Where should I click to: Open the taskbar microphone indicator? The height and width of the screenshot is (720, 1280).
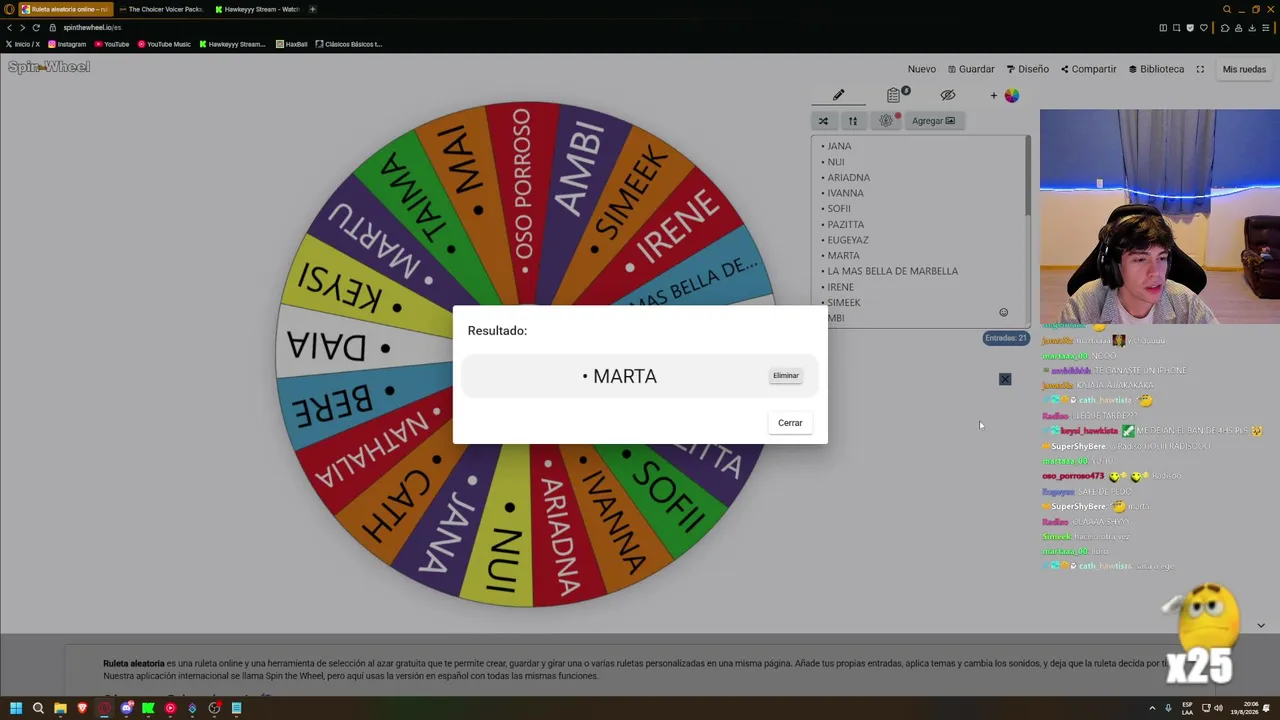coord(1167,708)
